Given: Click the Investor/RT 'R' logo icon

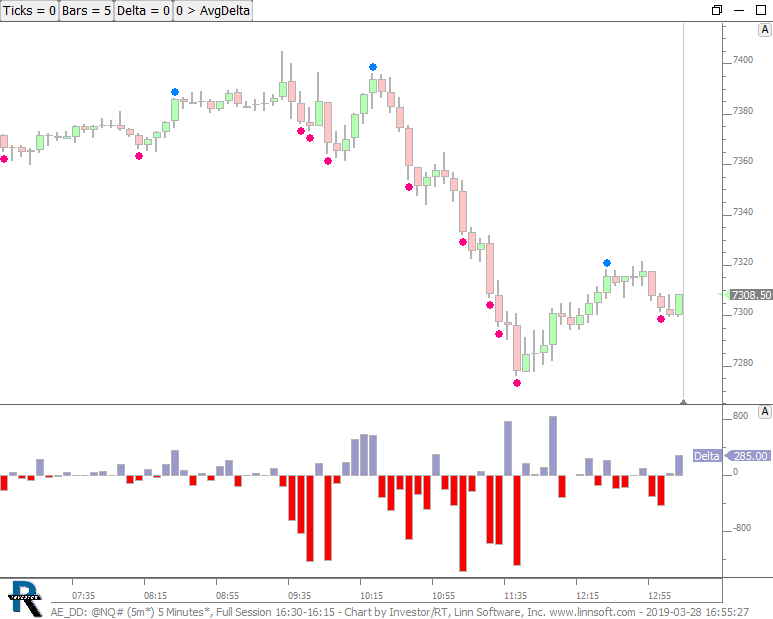Looking at the screenshot, I should point(24,598).
